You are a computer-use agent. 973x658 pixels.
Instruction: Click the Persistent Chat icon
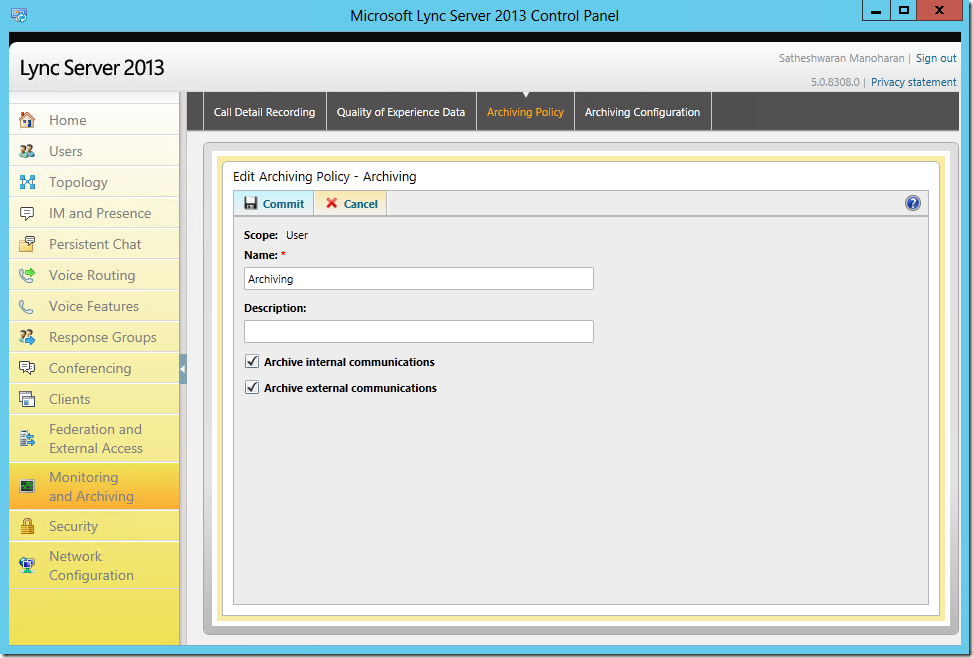(x=27, y=244)
